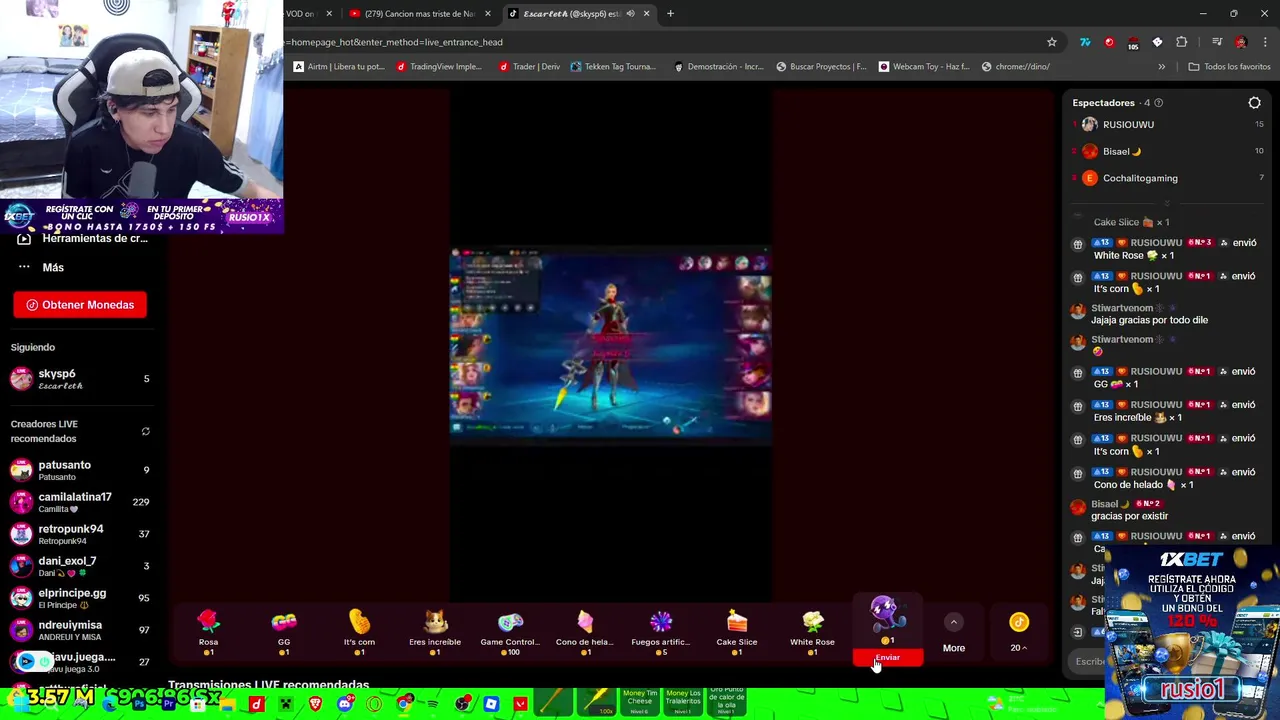Open Todos los favoritos folder
Screen dimensions: 1280x720
(x=1229, y=67)
